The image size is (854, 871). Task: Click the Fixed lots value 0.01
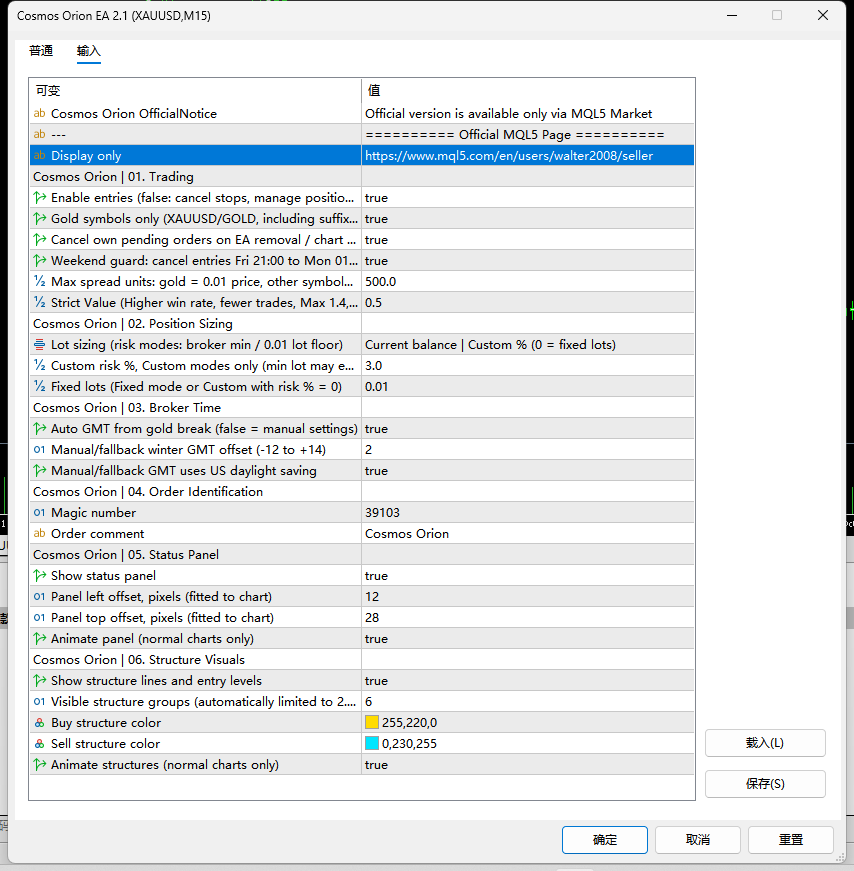point(527,387)
